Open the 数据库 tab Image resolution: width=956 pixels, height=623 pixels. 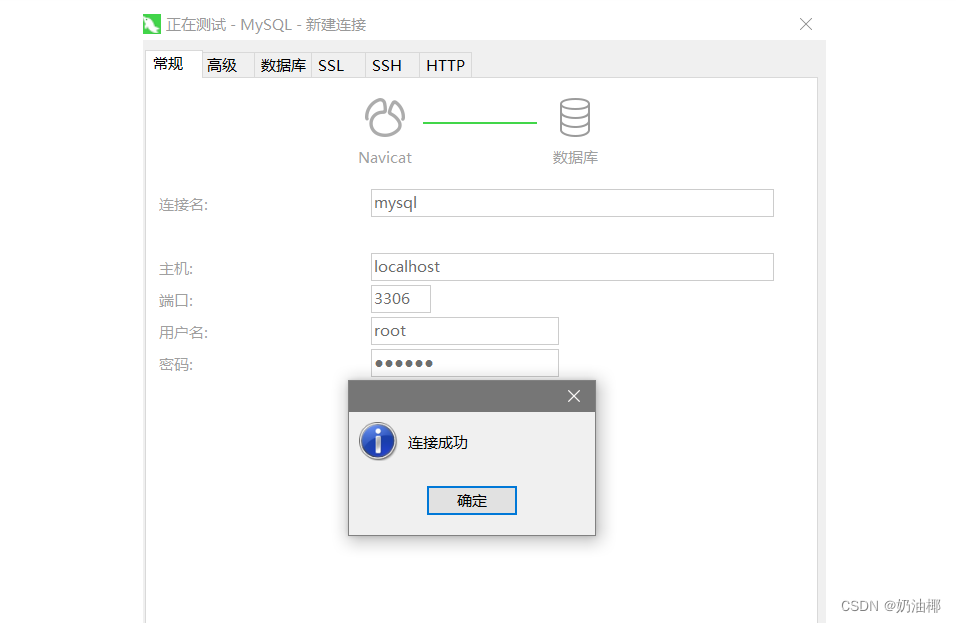coord(283,65)
